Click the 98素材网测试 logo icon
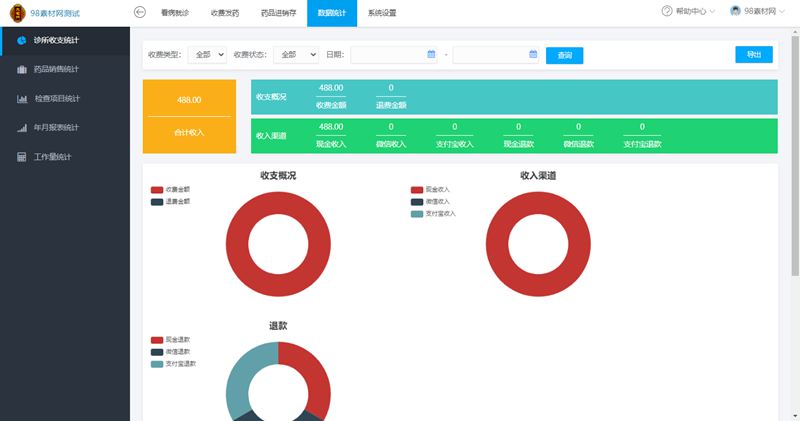800x421 pixels. point(17,13)
